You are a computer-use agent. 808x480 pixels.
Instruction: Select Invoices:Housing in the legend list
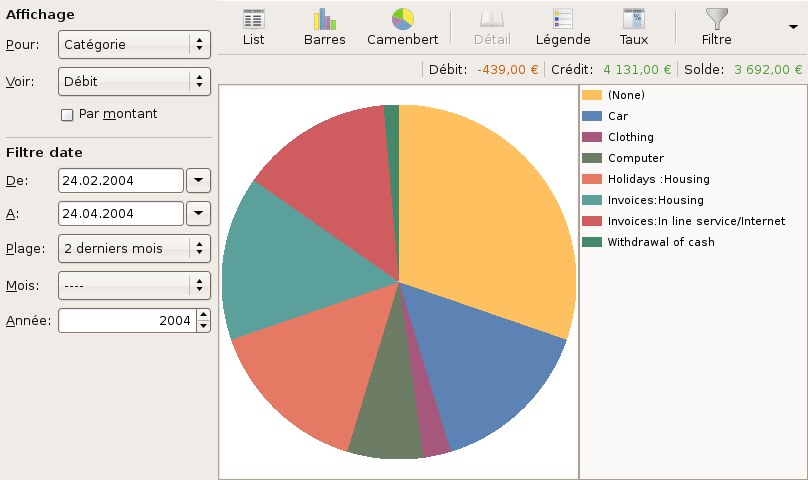[x=655, y=200]
